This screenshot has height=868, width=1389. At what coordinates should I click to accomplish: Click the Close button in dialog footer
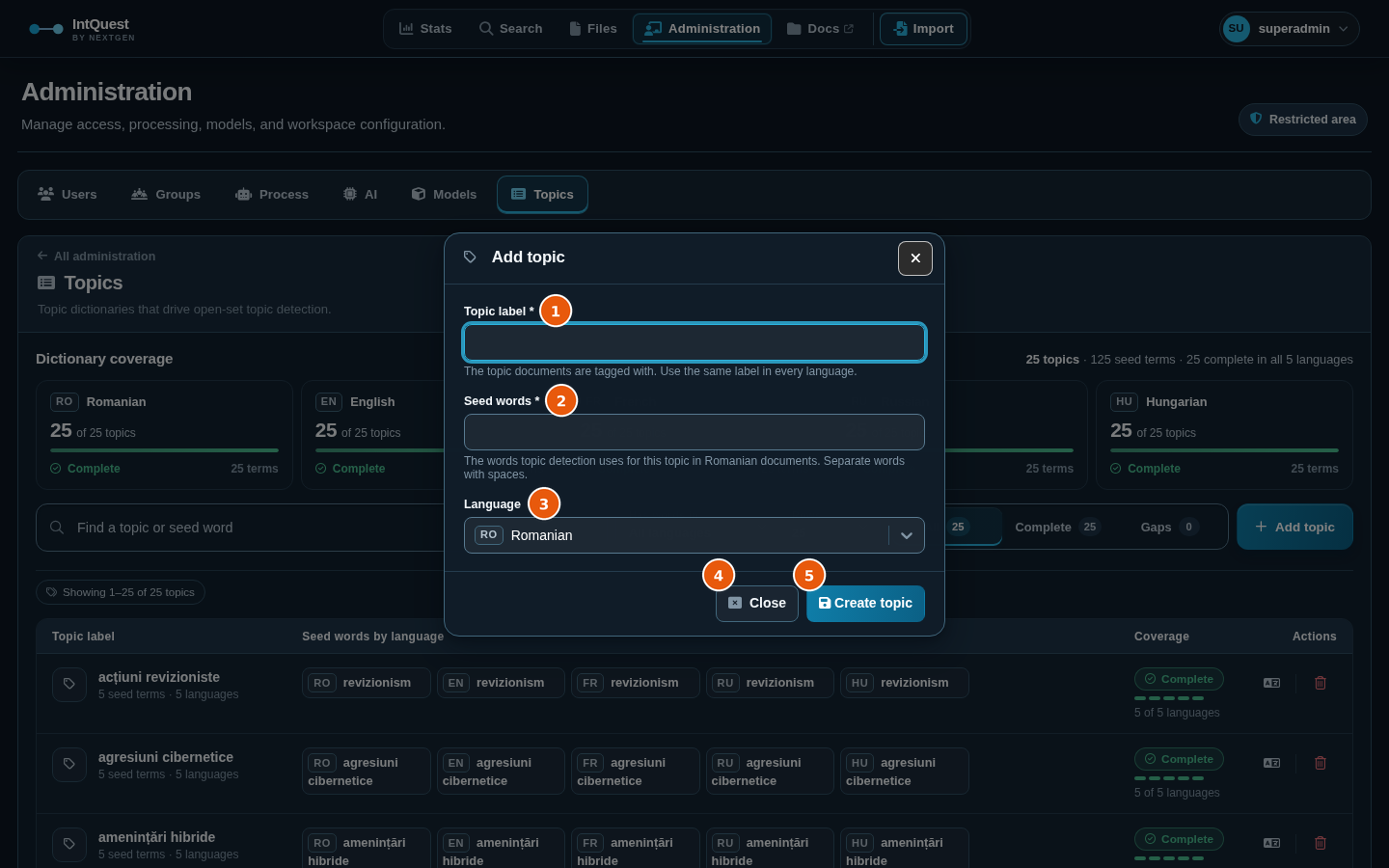tap(757, 604)
